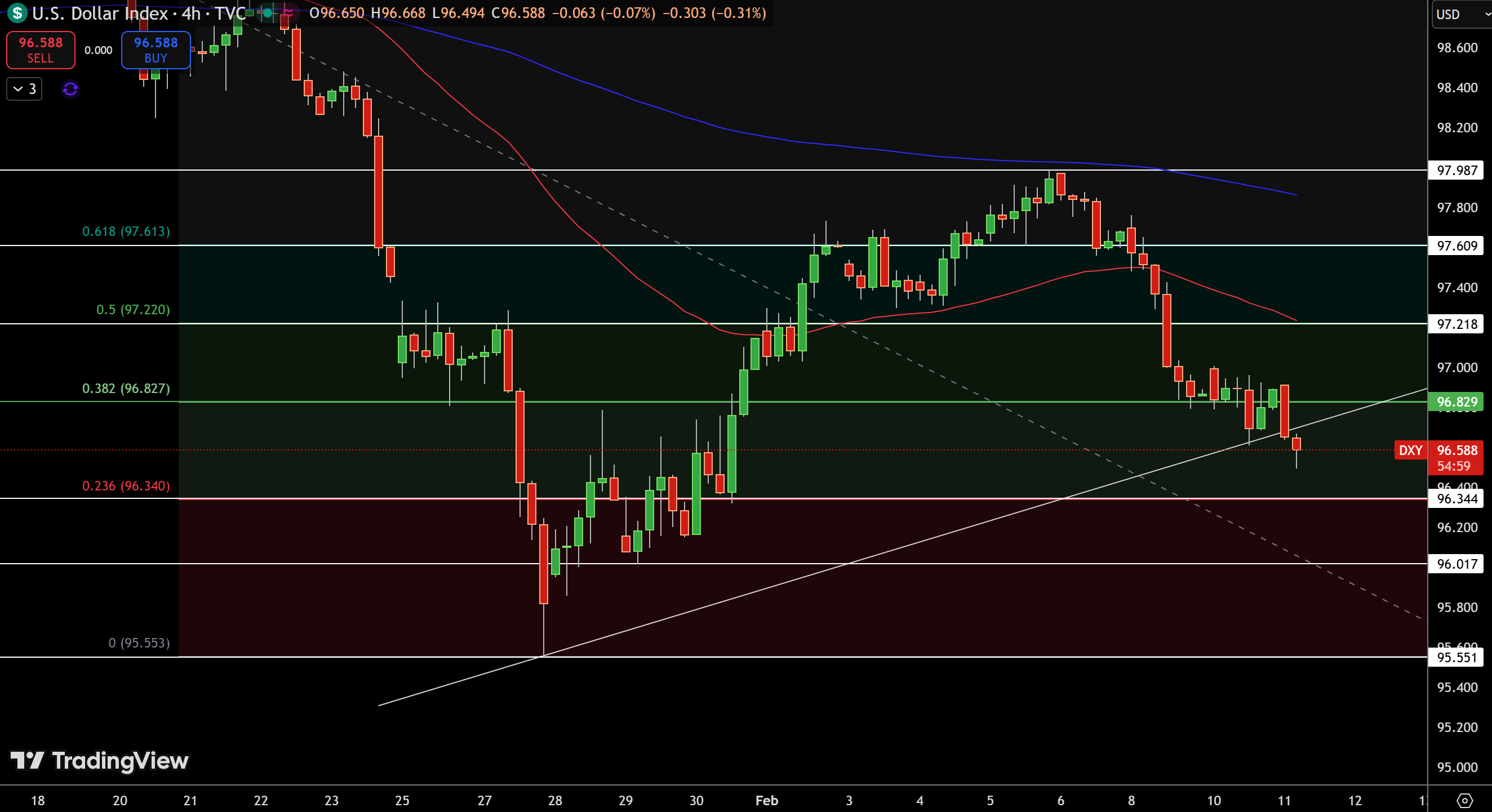
Task: Click the 97.987 price axis label
Action: coord(1456,170)
